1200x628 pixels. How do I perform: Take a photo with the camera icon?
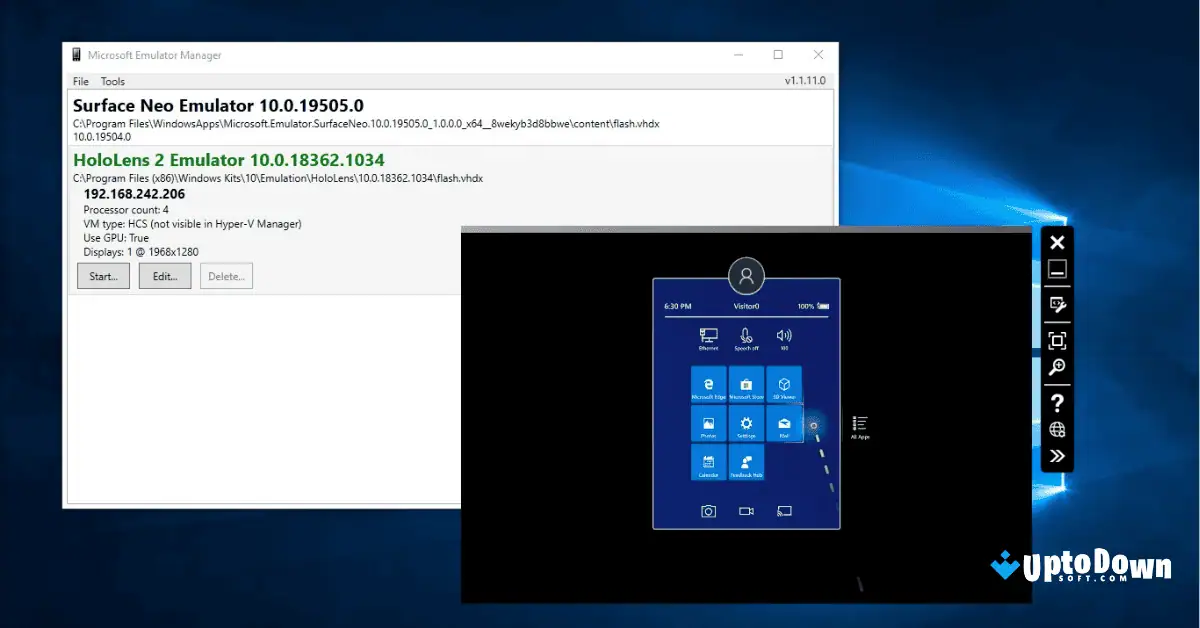[709, 510]
